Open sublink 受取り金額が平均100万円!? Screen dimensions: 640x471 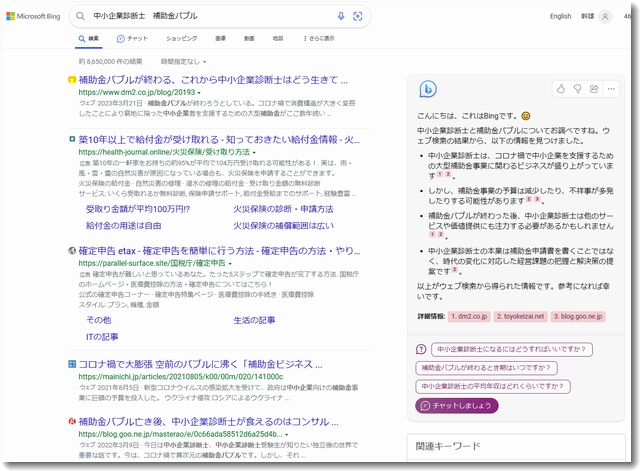tap(138, 209)
